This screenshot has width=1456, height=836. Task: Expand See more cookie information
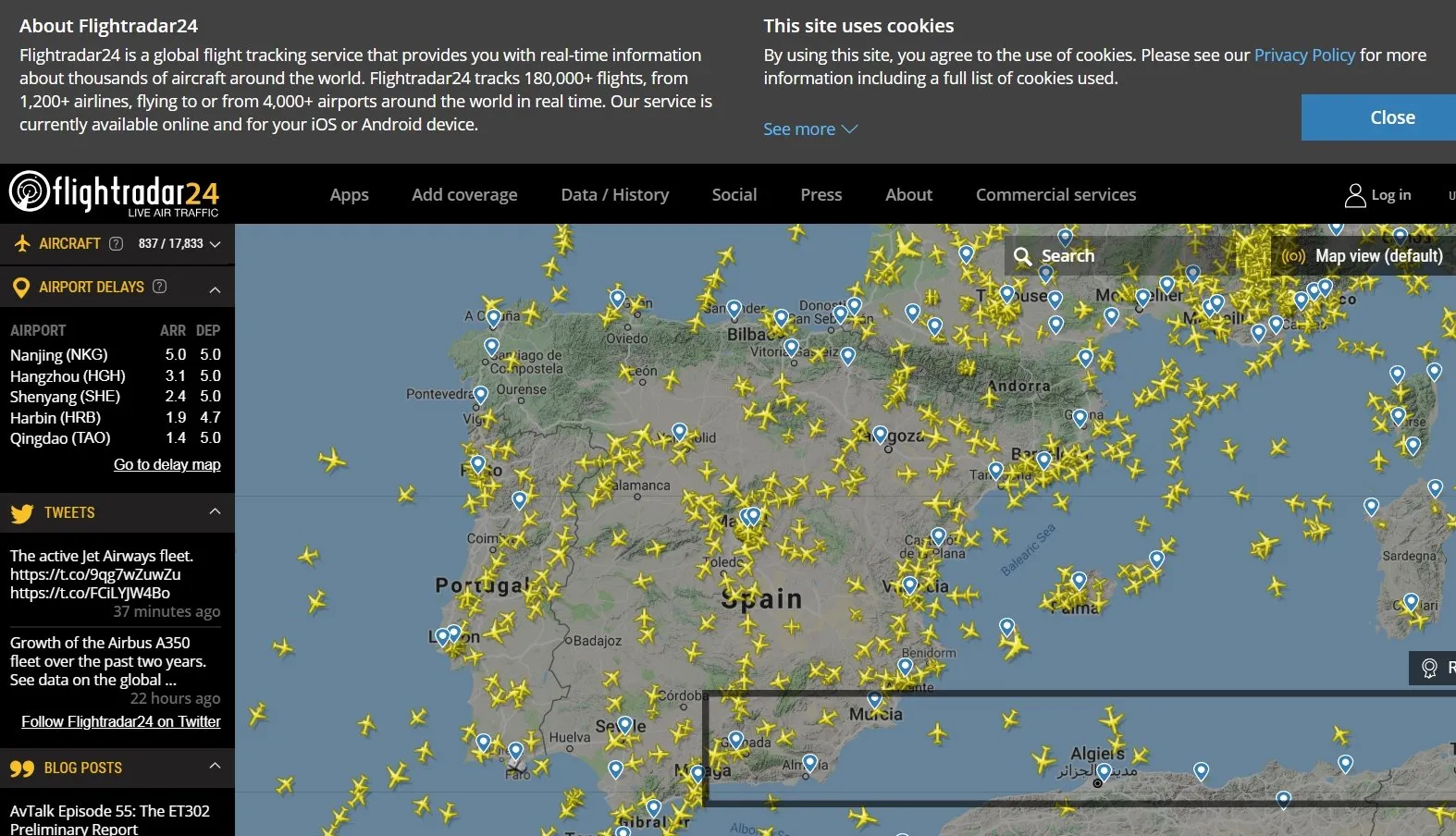pos(809,129)
